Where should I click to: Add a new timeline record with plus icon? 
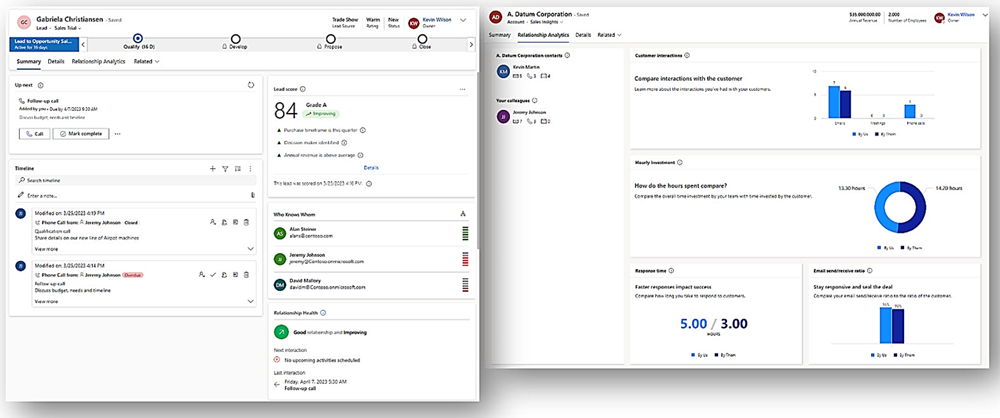pos(212,169)
